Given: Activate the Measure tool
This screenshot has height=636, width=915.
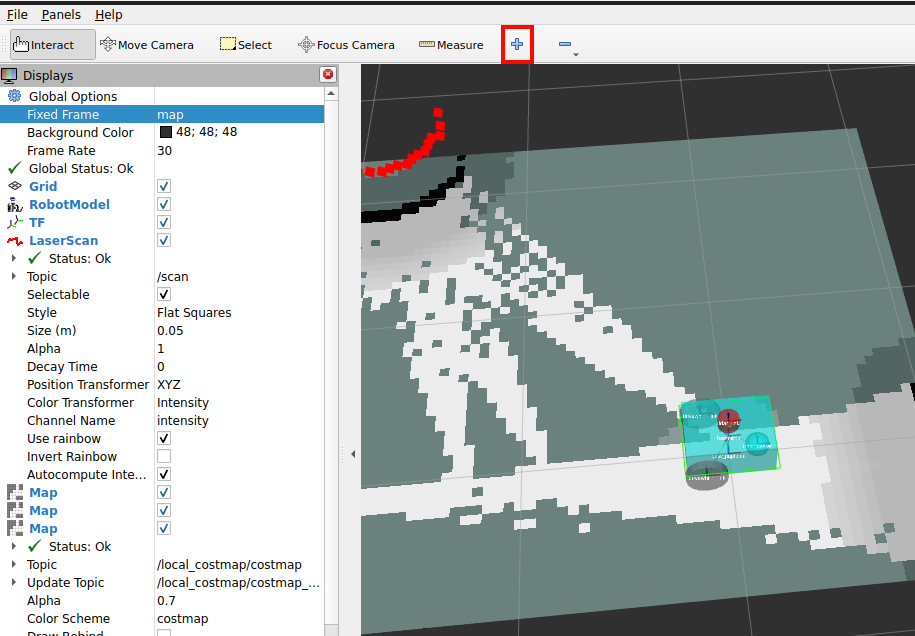Looking at the screenshot, I should (451, 45).
